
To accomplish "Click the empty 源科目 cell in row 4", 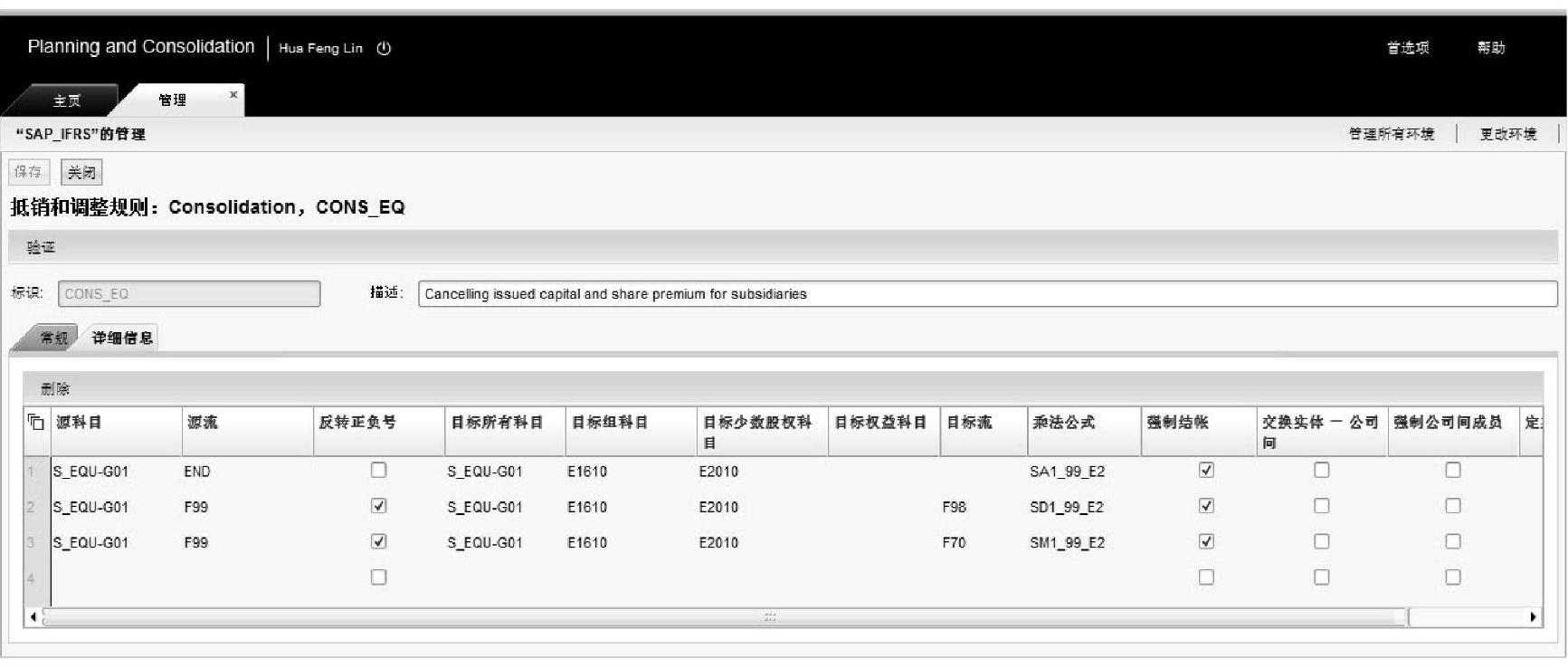I will click(x=116, y=577).
